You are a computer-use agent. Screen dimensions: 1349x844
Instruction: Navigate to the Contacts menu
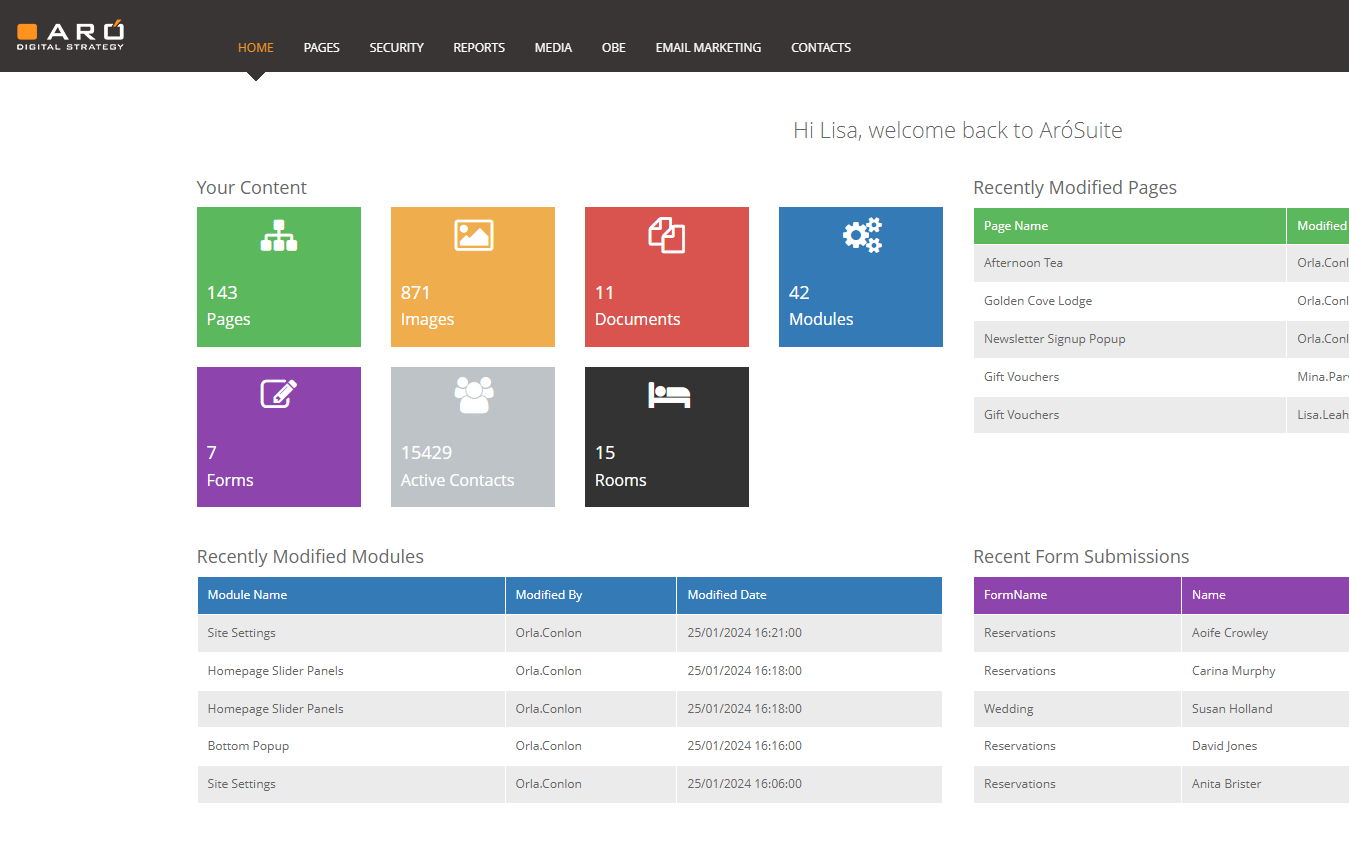click(820, 47)
